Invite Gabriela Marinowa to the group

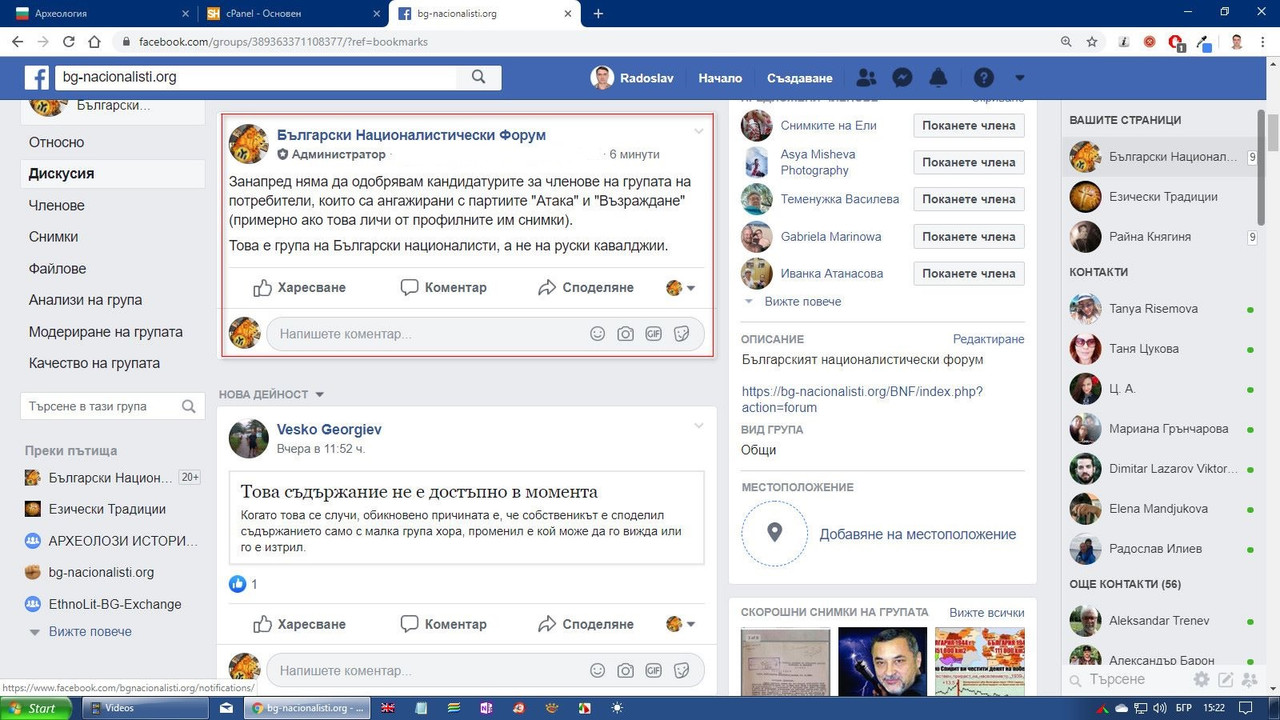pyautogui.click(x=968, y=237)
